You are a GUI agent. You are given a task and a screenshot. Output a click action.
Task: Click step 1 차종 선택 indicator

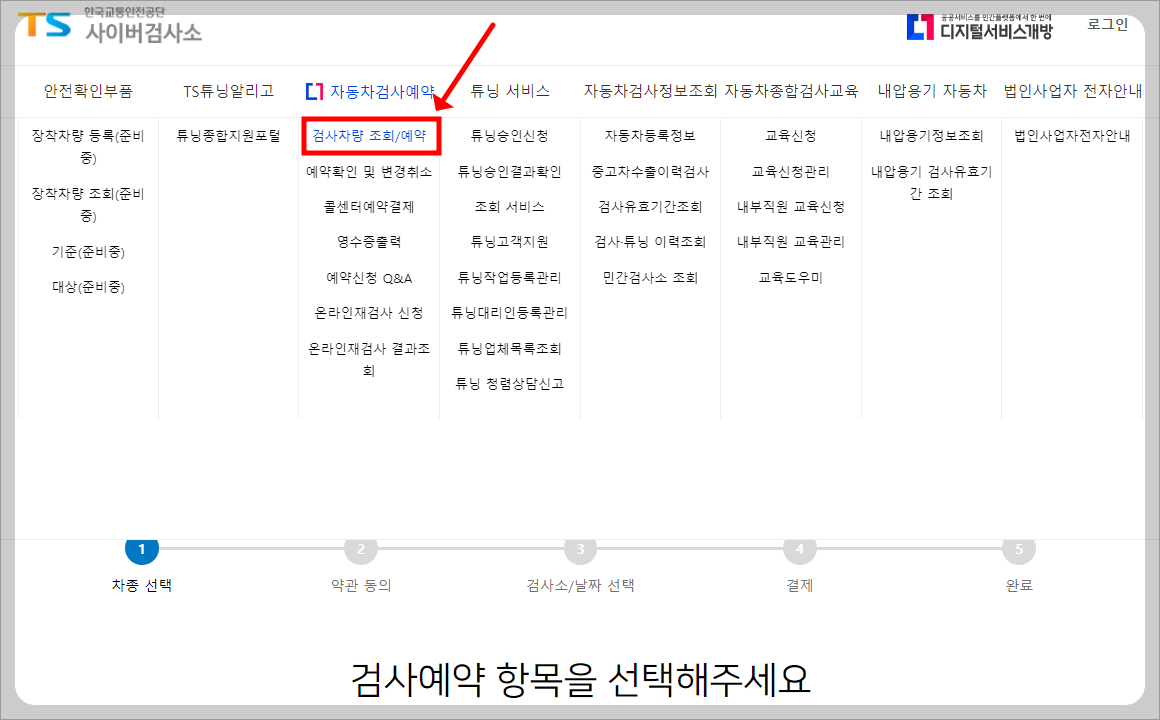[x=141, y=549]
